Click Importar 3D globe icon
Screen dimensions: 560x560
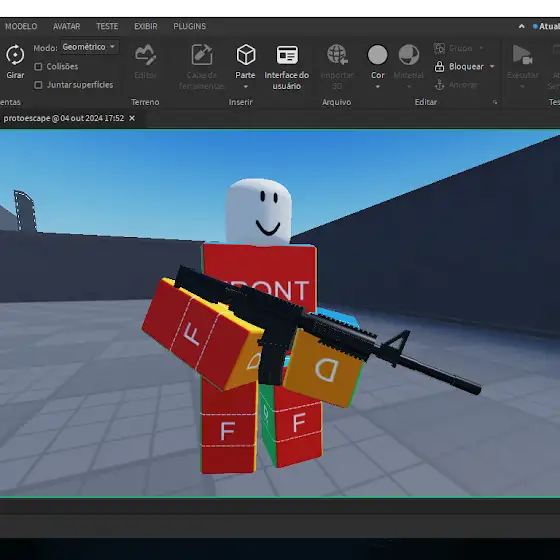coord(337,54)
